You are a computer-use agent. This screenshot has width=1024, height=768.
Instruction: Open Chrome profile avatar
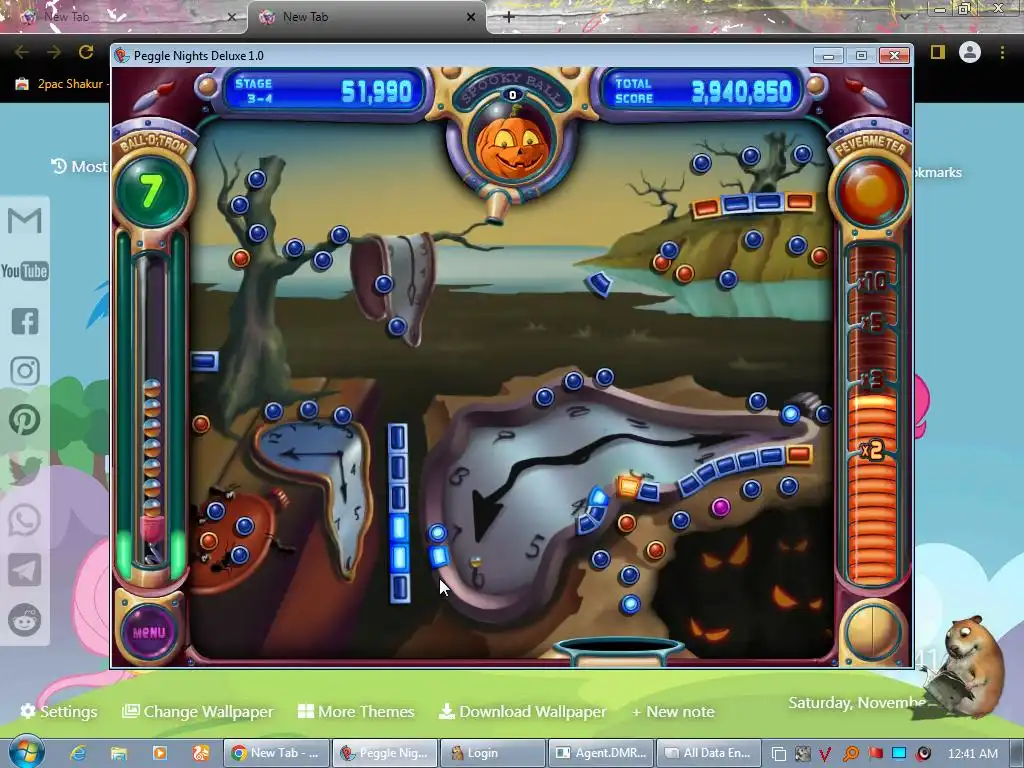click(970, 52)
